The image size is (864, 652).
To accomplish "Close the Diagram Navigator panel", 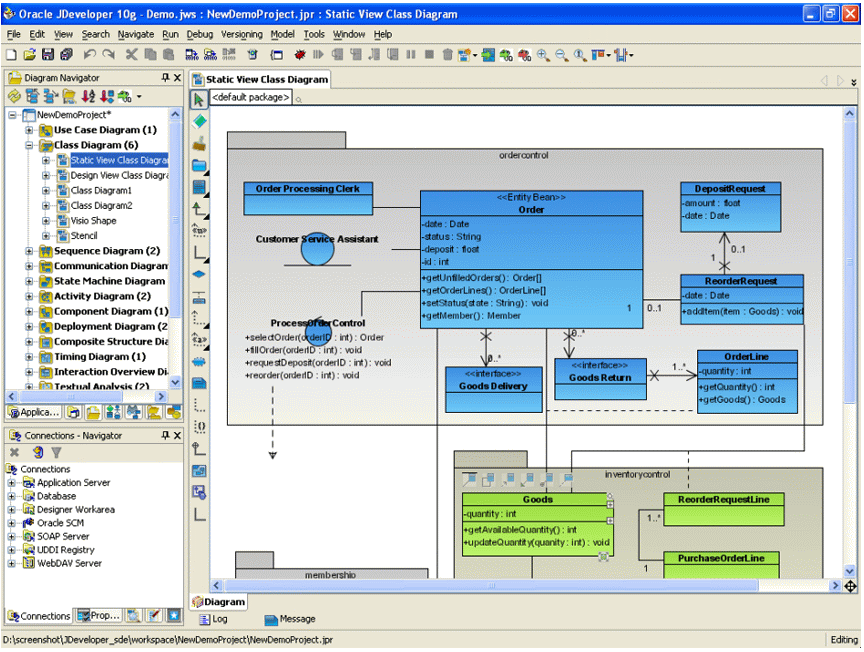I will tap(177, 78).
